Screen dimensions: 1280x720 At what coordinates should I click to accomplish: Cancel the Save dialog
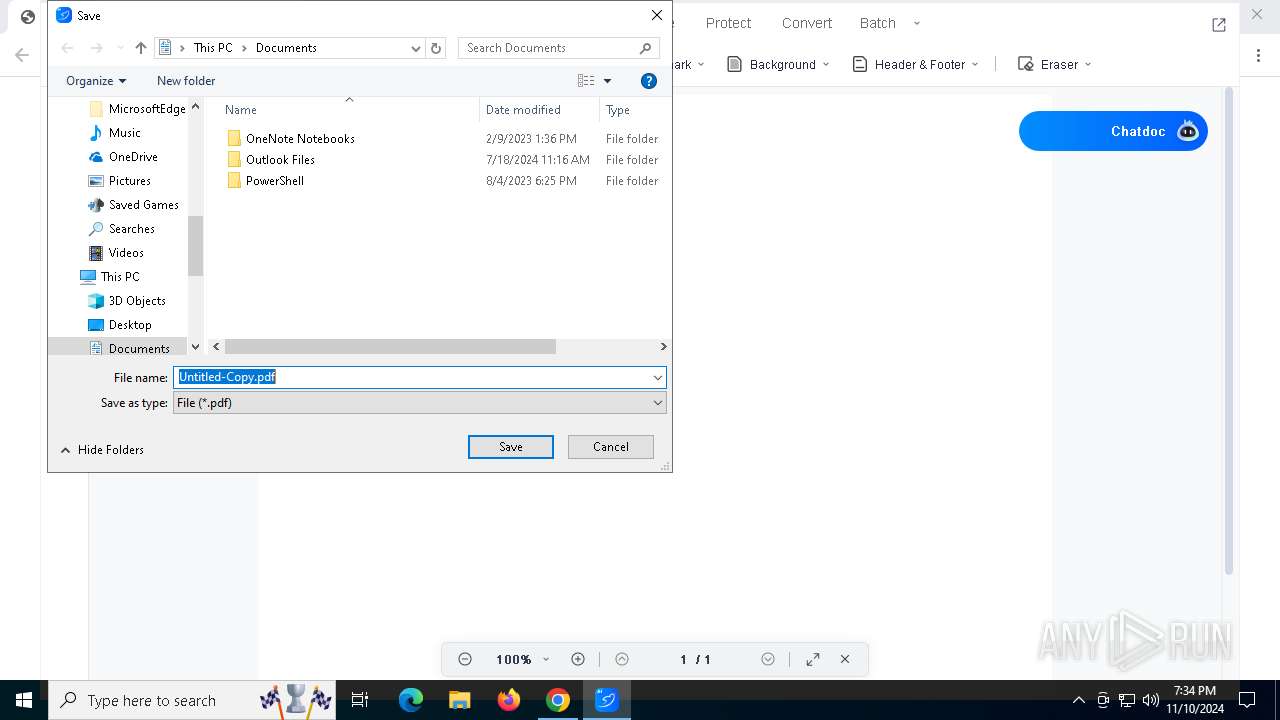pyautogui.click(x=611, y=447)
